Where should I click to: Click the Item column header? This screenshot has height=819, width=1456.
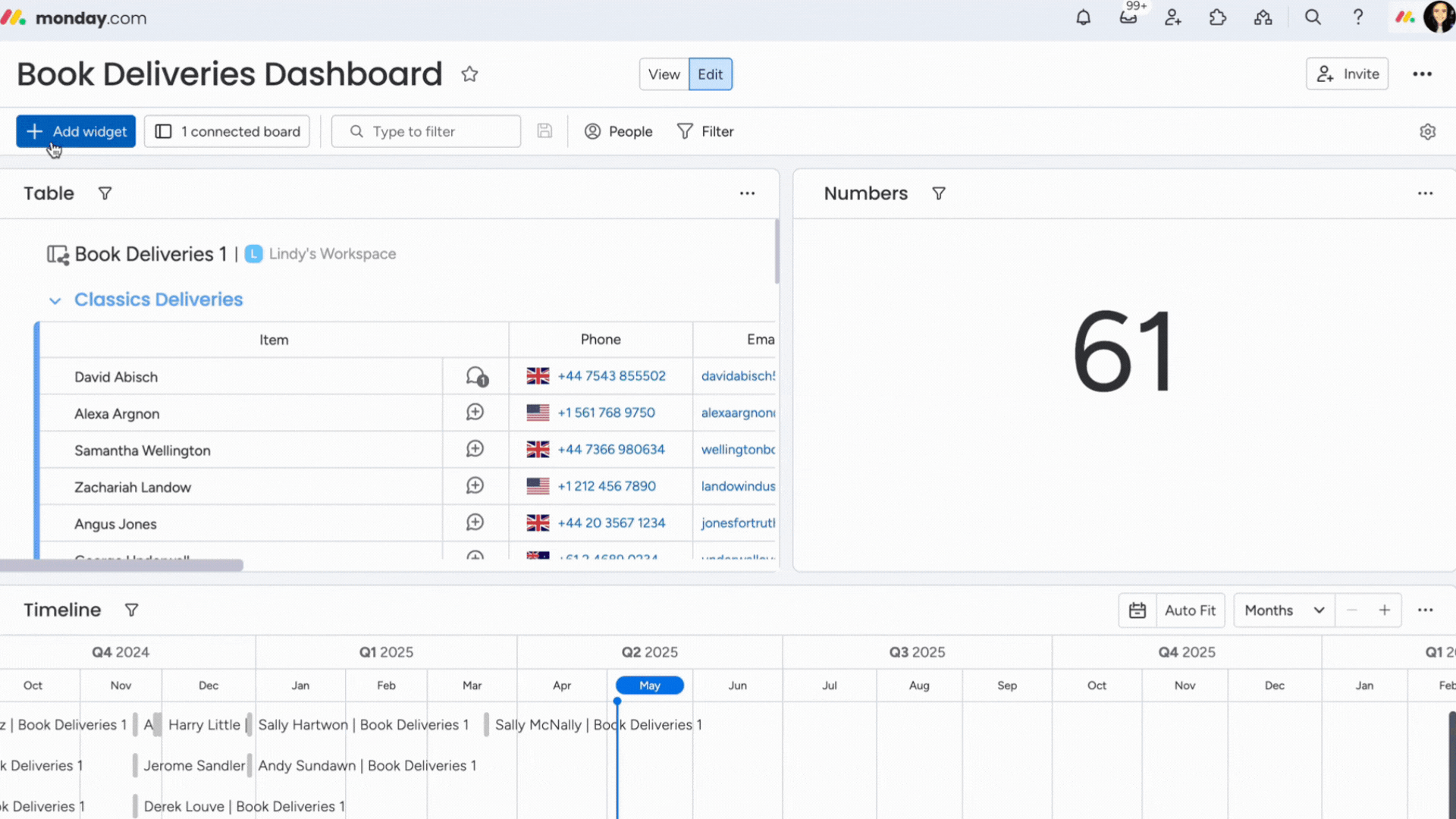click(x=274, y=340)
